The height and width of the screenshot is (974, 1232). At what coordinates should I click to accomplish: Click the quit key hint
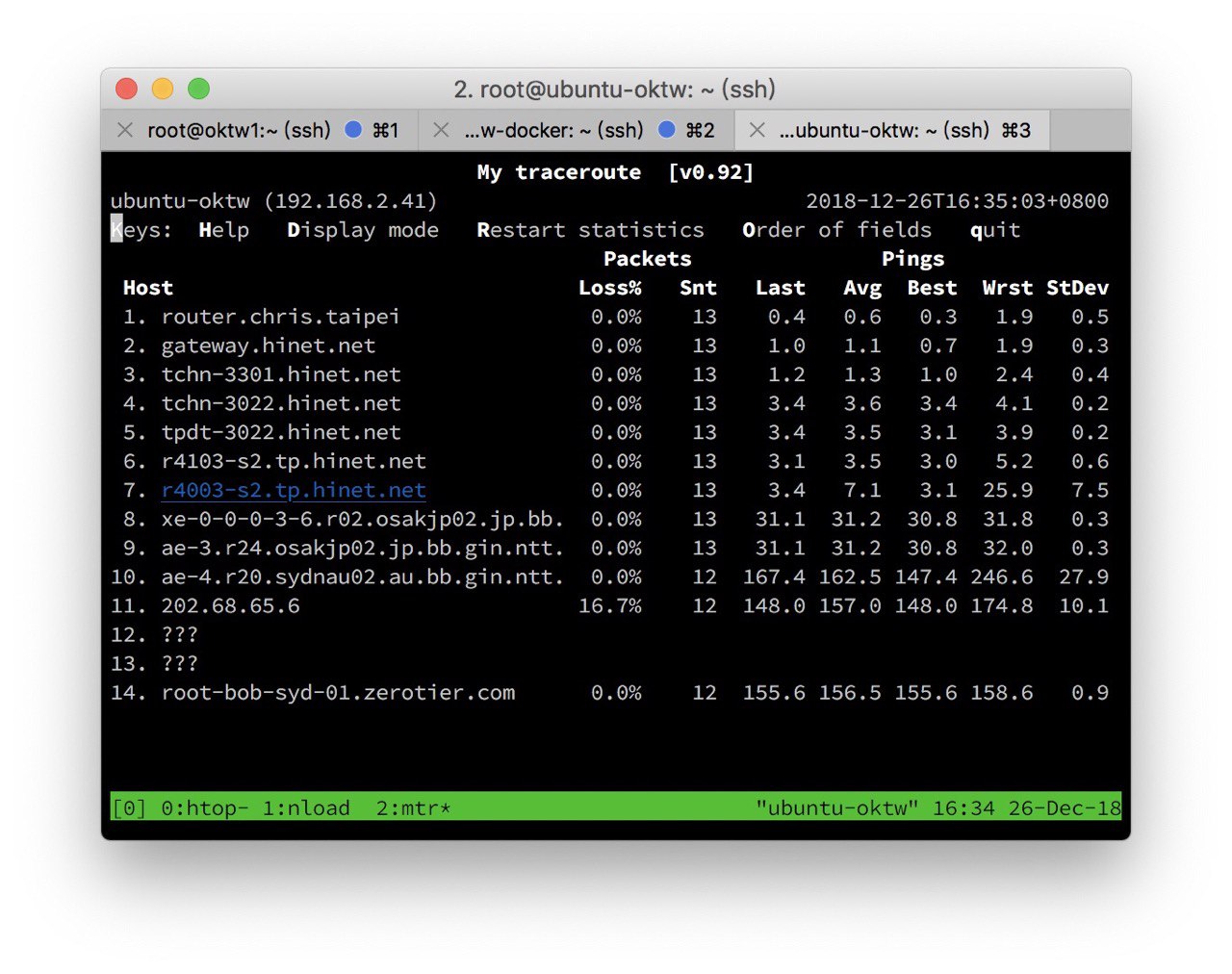[995, 231]
